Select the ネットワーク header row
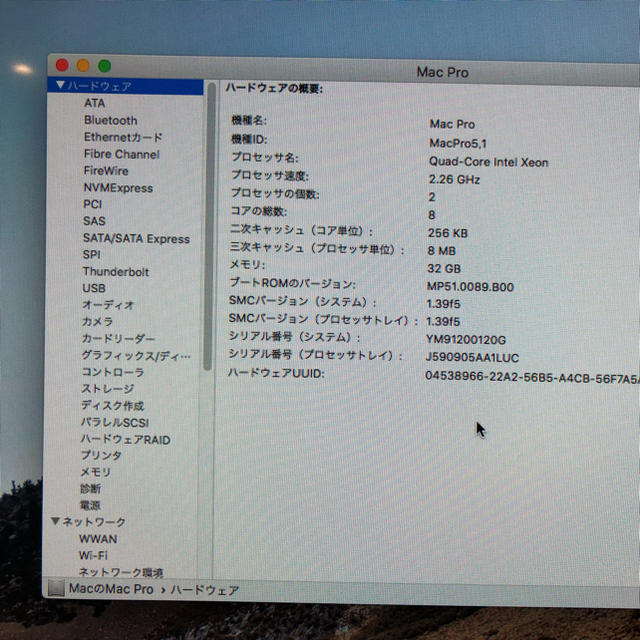Screen dimensions: 640x640 (94, 522)
